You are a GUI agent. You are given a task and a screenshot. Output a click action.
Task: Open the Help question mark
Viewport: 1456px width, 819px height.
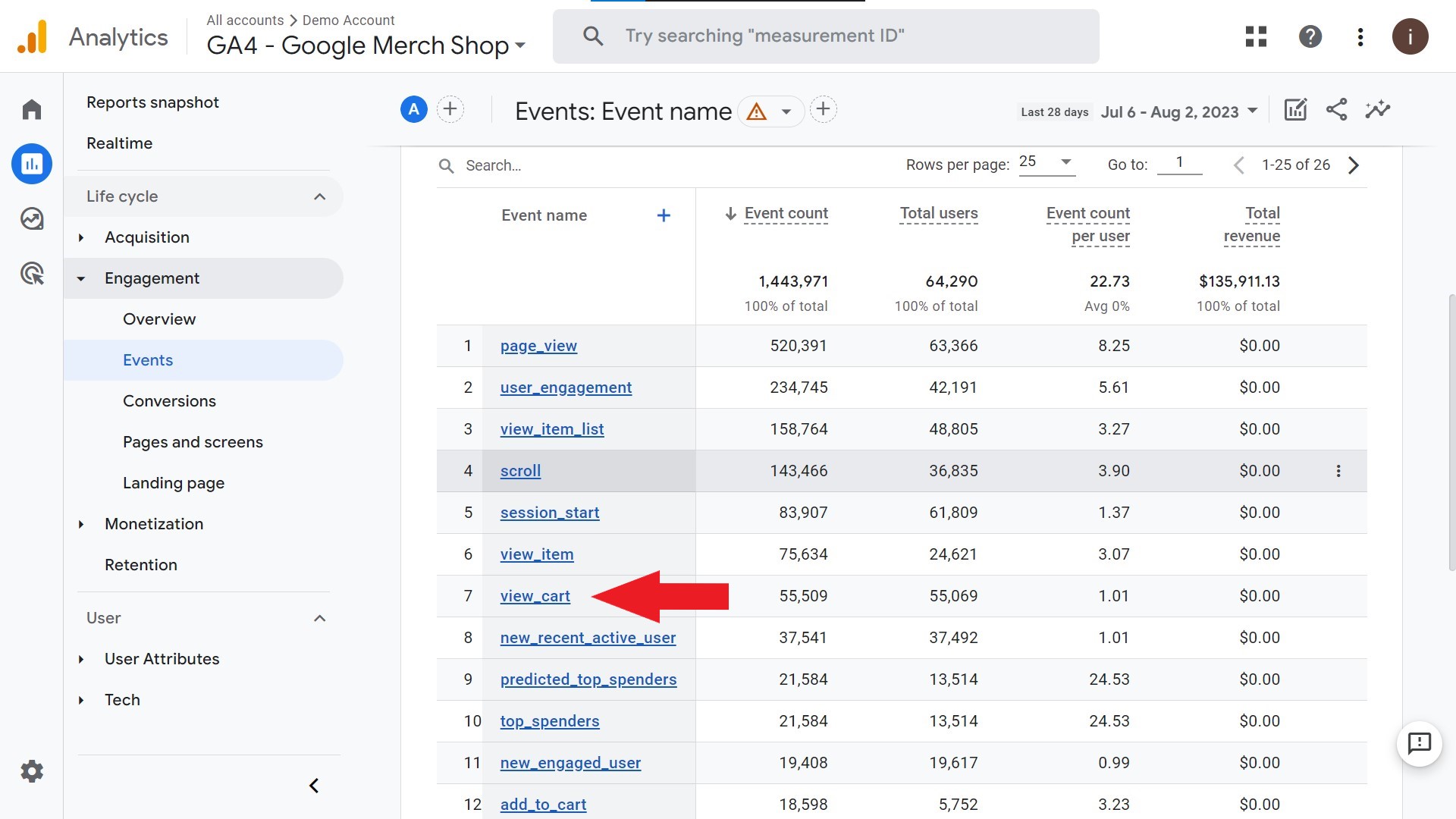click(1310, 36)
